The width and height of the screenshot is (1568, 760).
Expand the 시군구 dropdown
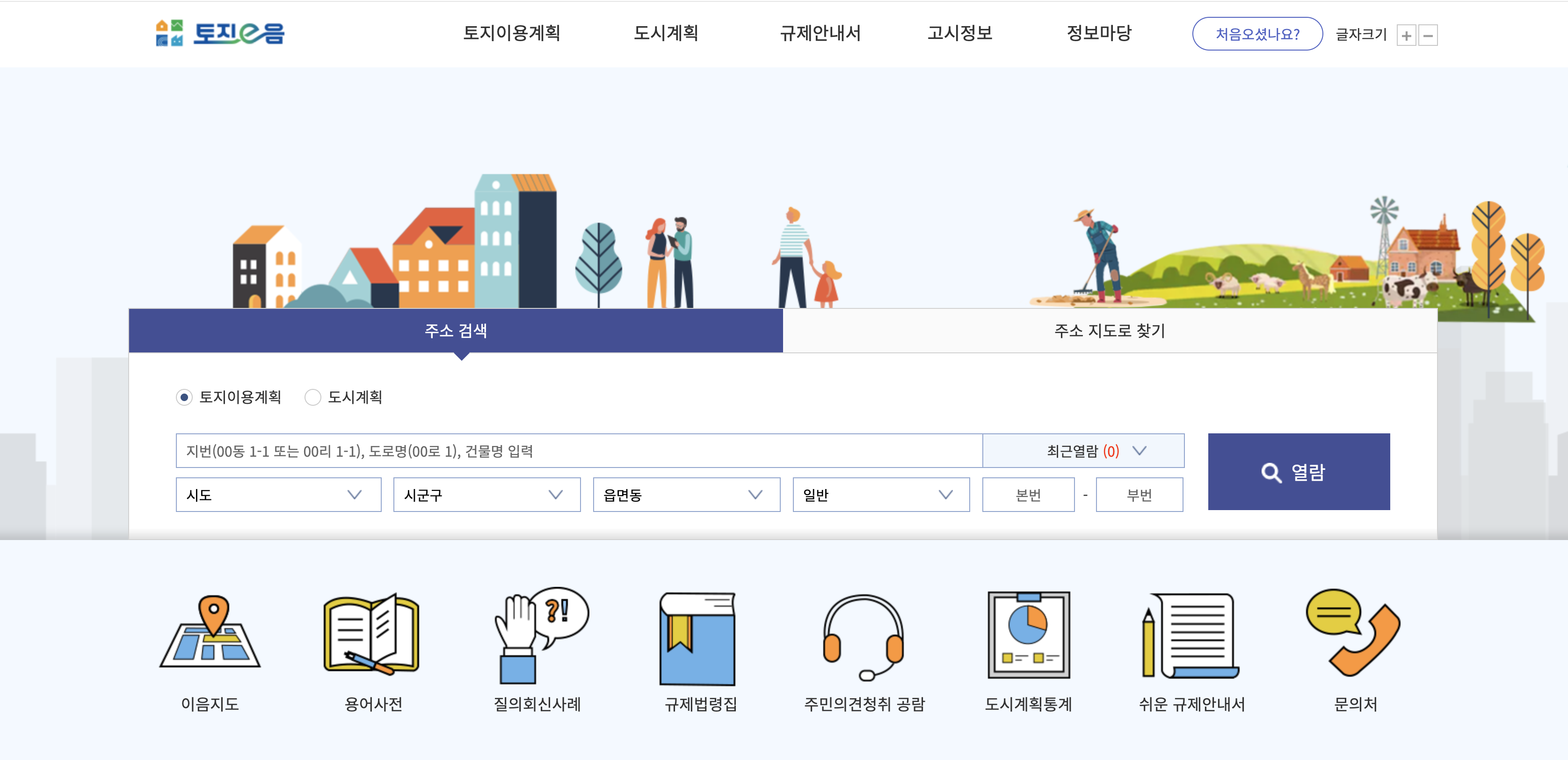[x=486, y=495]
